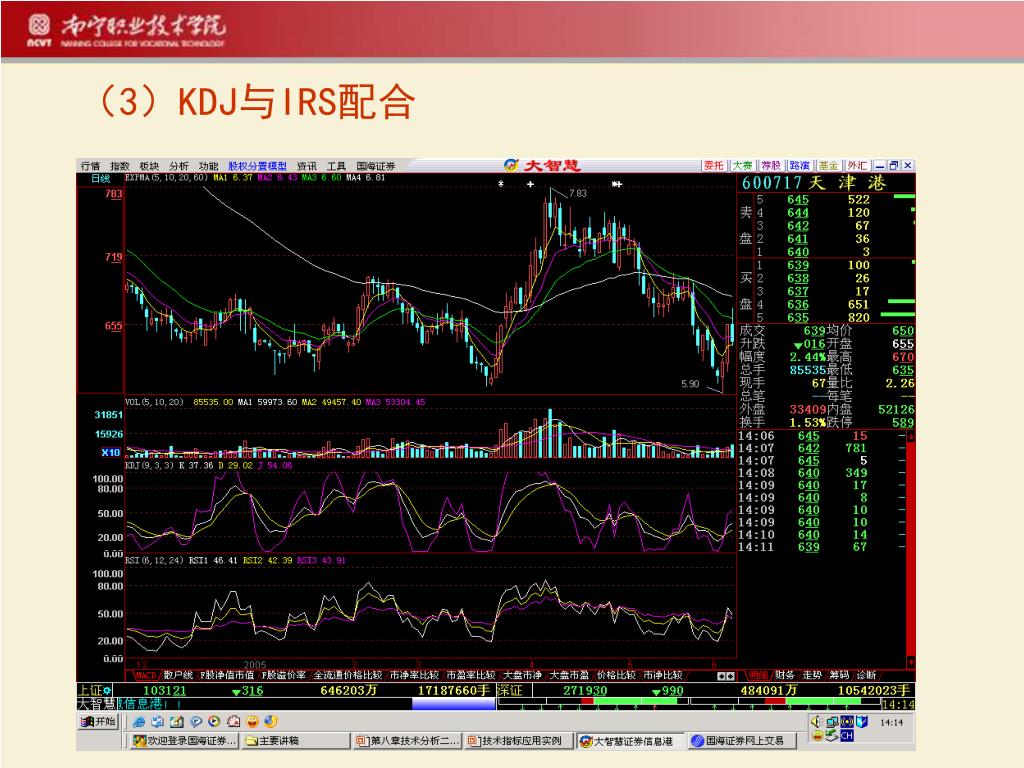1024x768 pixels.
Task: Open the 国海证券 menu
Action: pyautogui.click(x=376, y=166)
